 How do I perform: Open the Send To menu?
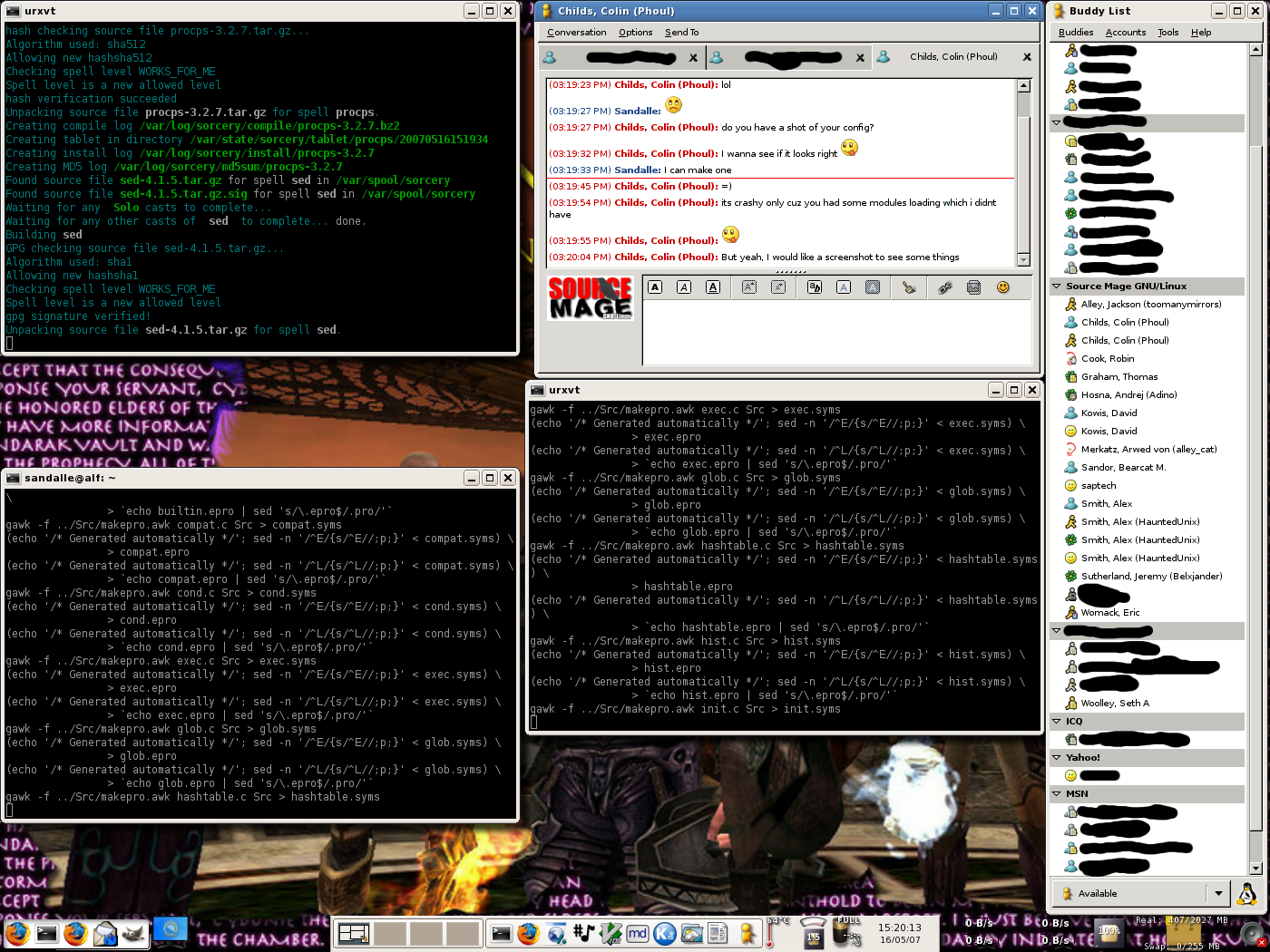[681, 33]
